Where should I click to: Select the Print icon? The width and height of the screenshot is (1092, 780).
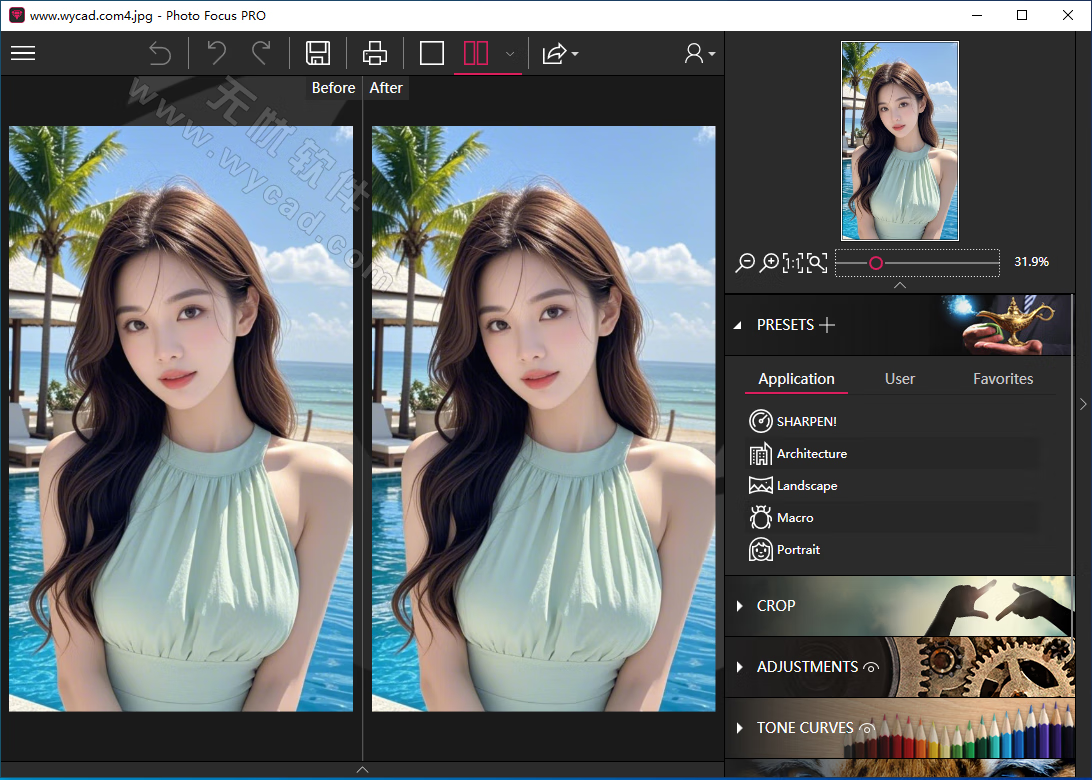click(374, 54)
